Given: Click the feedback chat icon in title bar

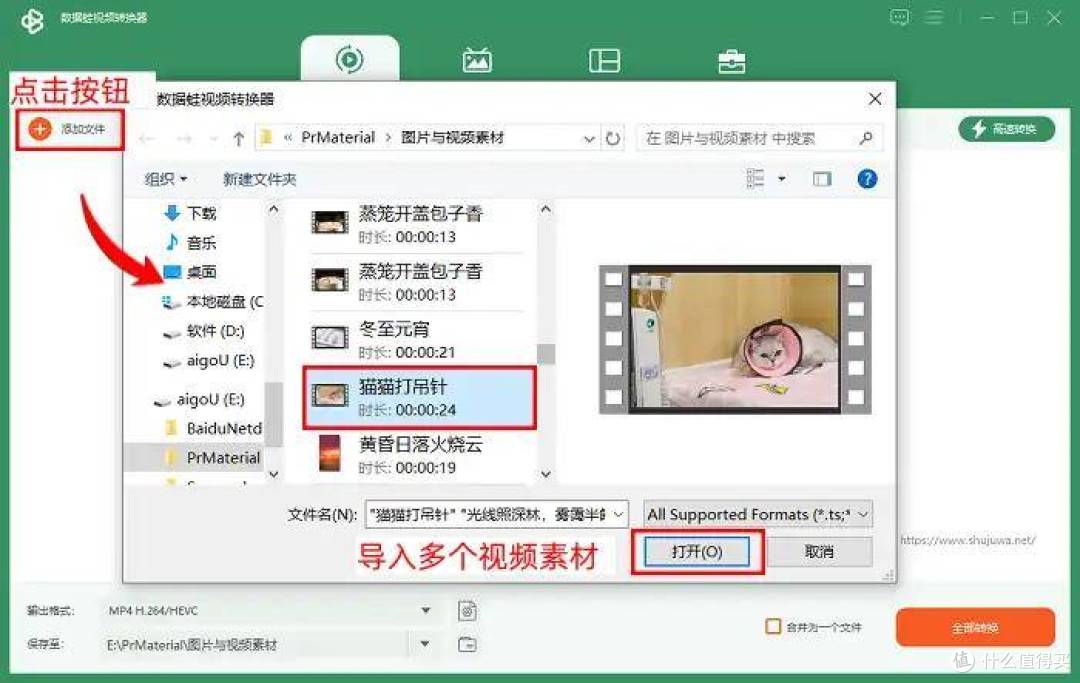Looking at the screenshot, I should [899, 17].
